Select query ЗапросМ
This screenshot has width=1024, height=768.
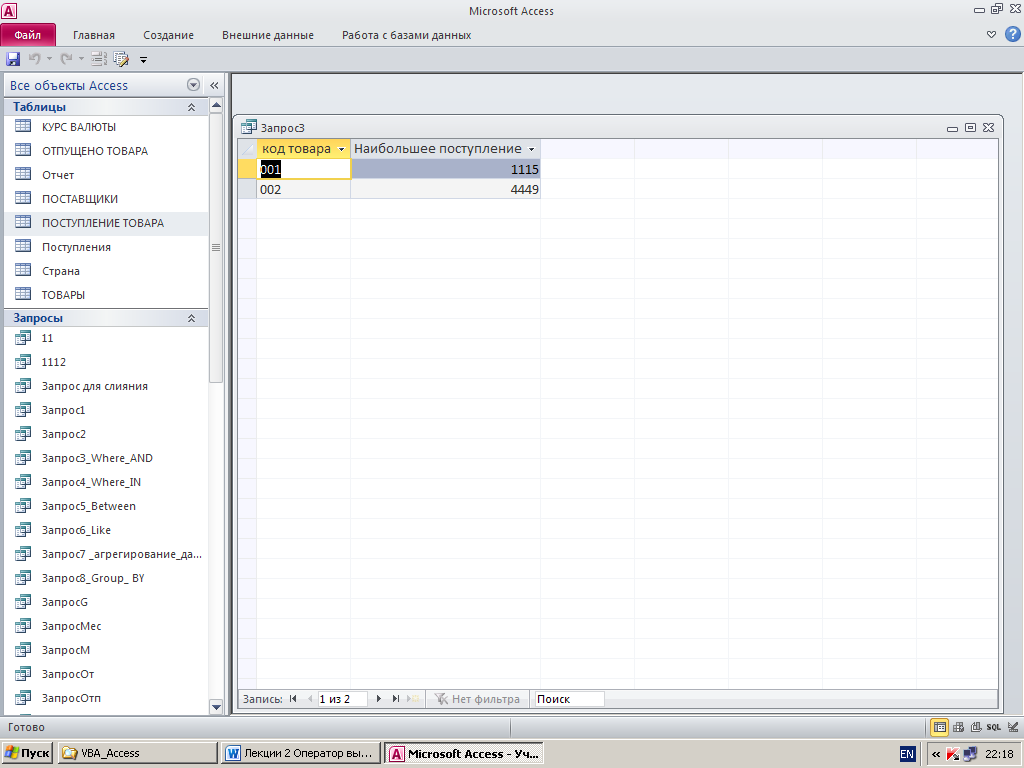[x=106, y=650]
